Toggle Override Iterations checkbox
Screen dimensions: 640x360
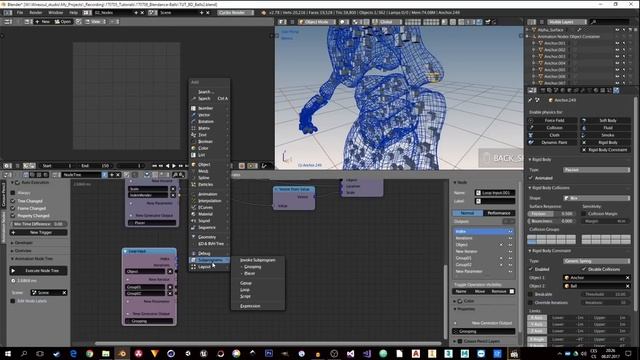pos(531,302)
